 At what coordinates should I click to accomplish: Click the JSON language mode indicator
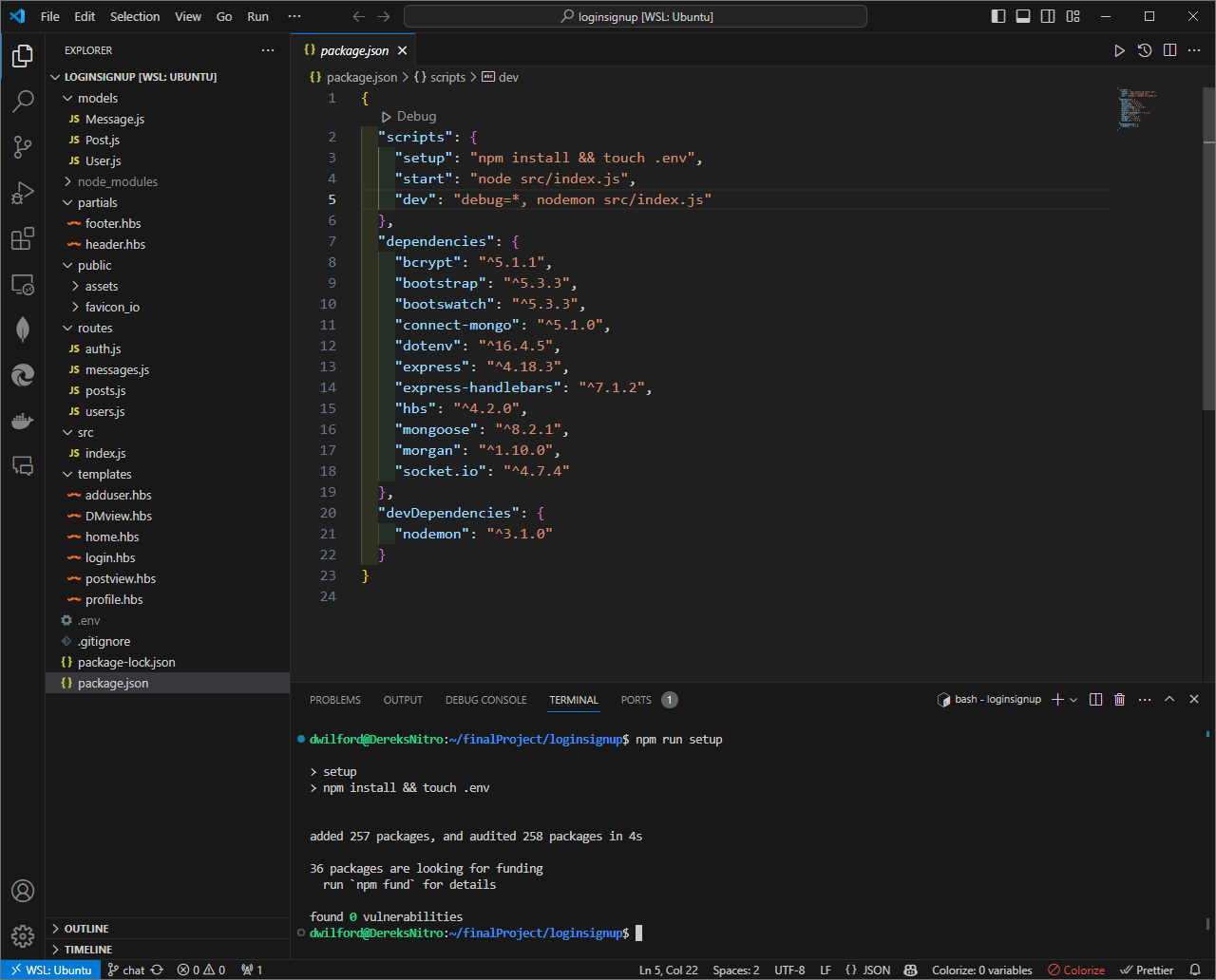tap(868, 970)
